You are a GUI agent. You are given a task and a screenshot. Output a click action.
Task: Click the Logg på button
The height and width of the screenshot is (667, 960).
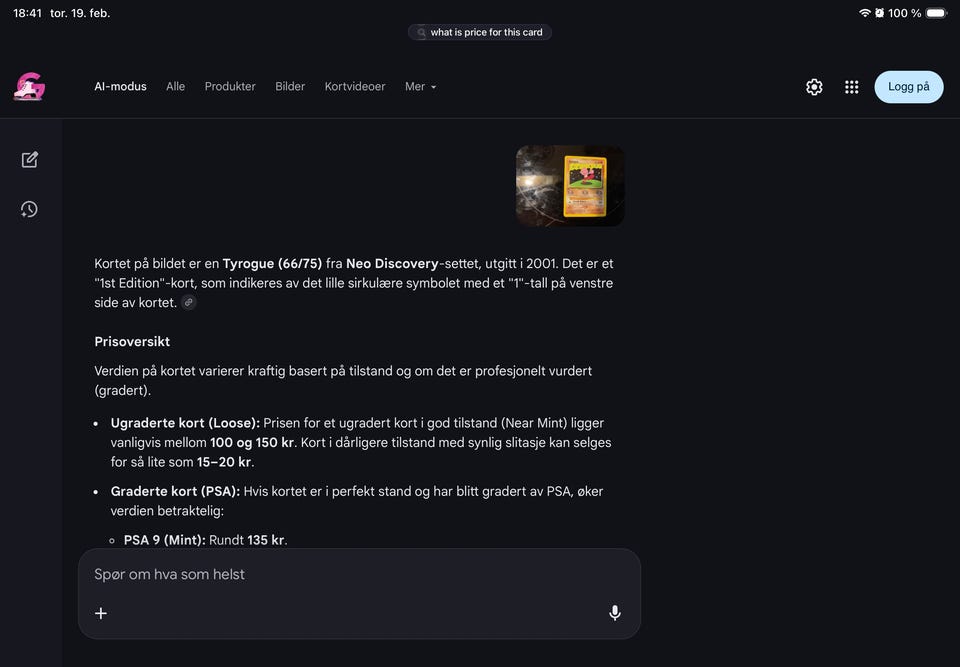[x=909, y=87]
